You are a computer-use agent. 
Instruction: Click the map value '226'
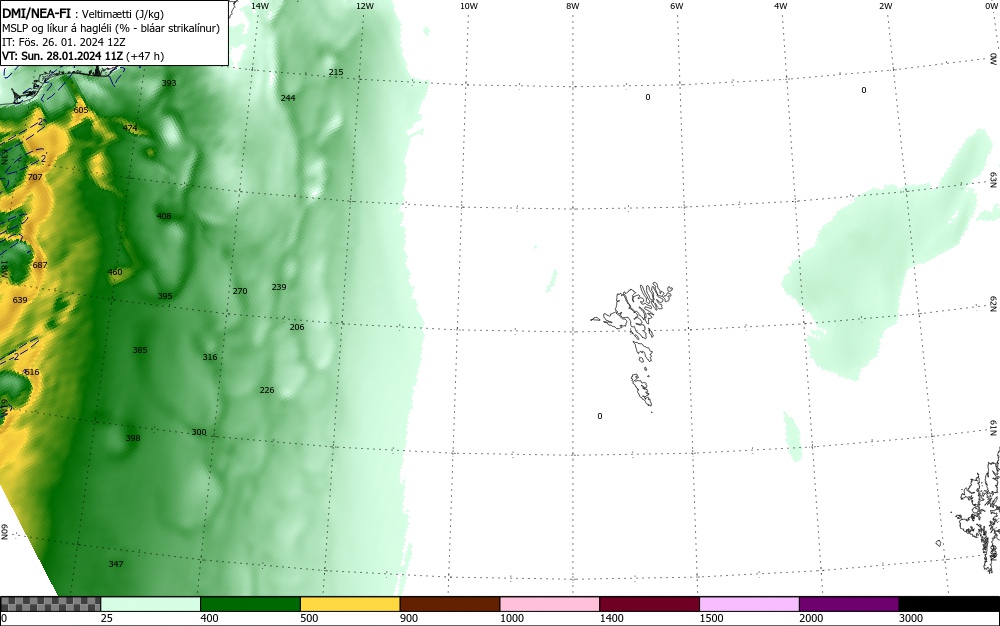[267, 390]
